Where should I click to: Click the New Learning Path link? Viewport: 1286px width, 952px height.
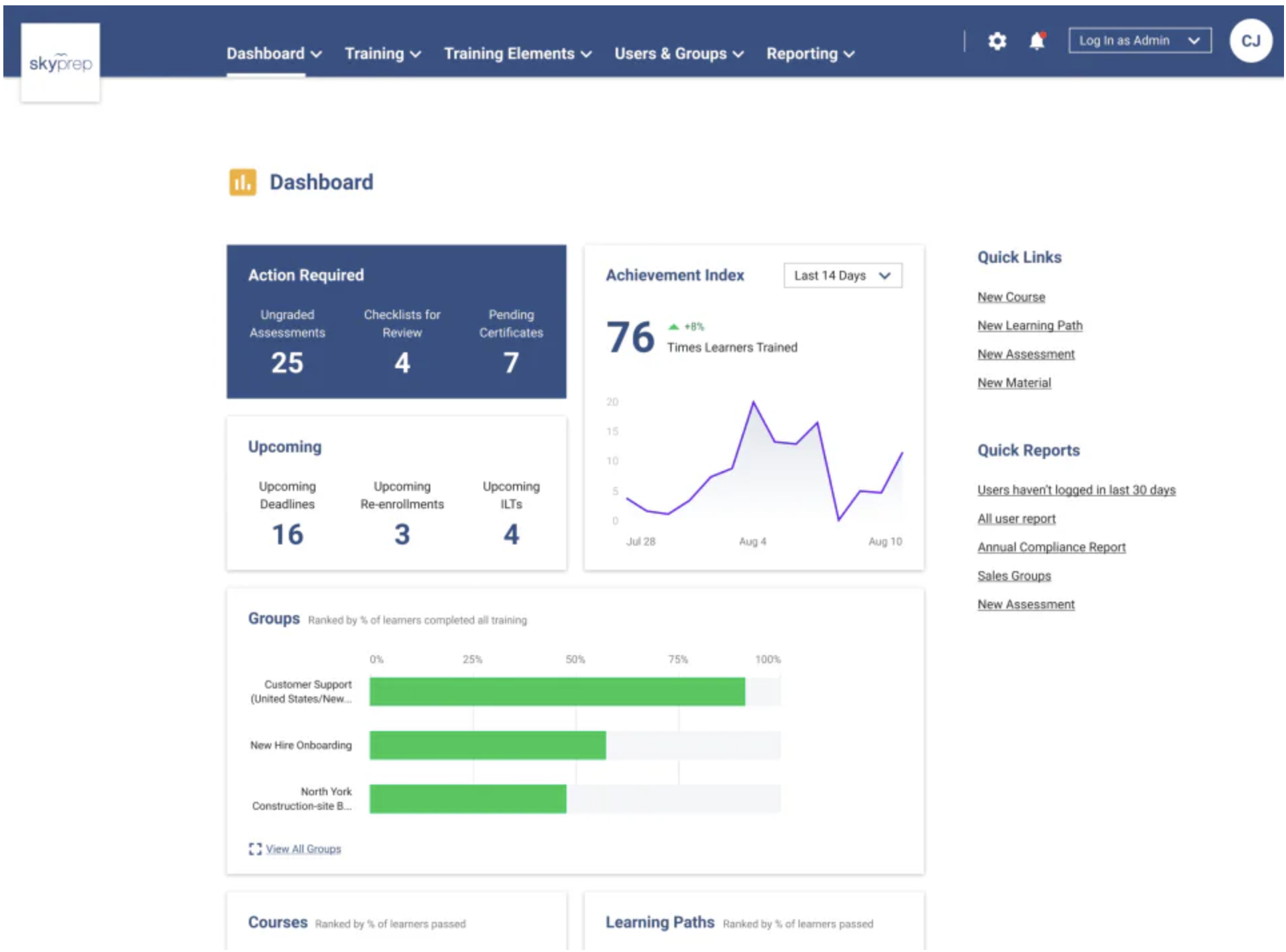(1029, 326)
